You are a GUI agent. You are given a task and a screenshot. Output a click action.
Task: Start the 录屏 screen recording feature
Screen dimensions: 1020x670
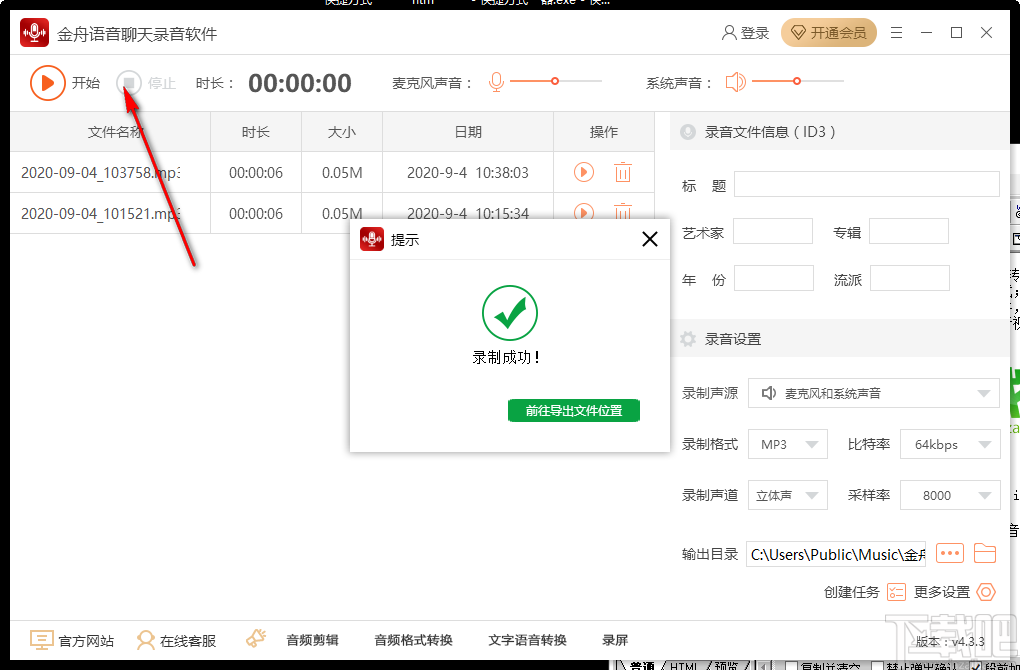click(615, 640)
